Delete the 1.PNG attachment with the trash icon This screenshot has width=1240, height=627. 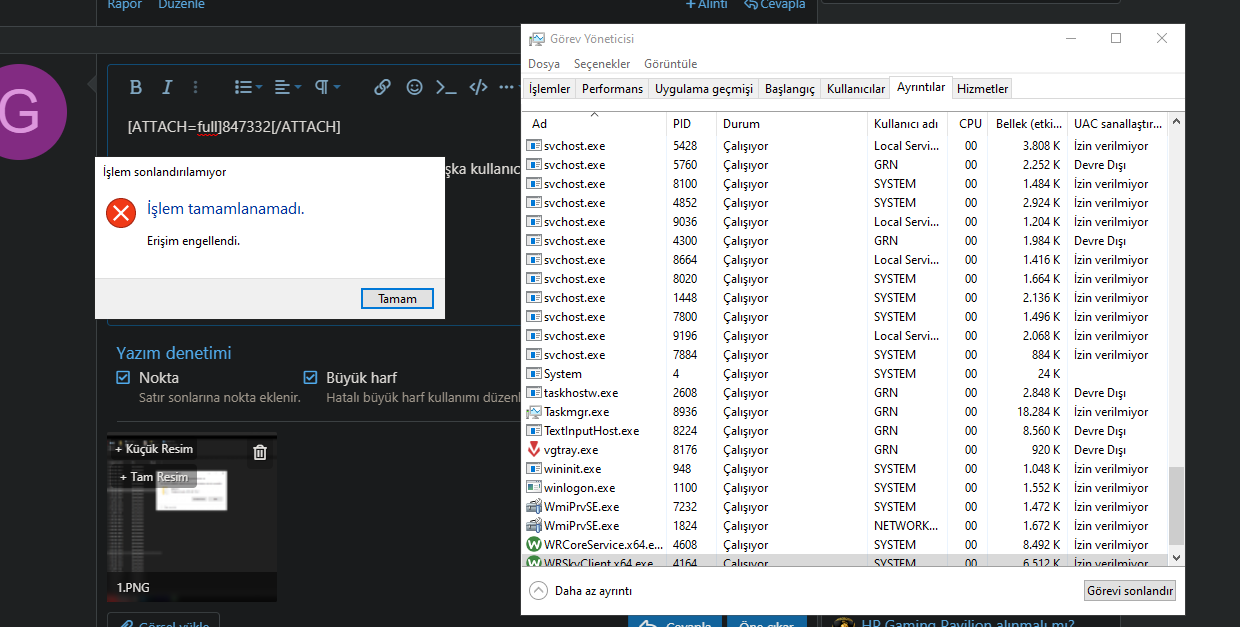coord(260,452)
